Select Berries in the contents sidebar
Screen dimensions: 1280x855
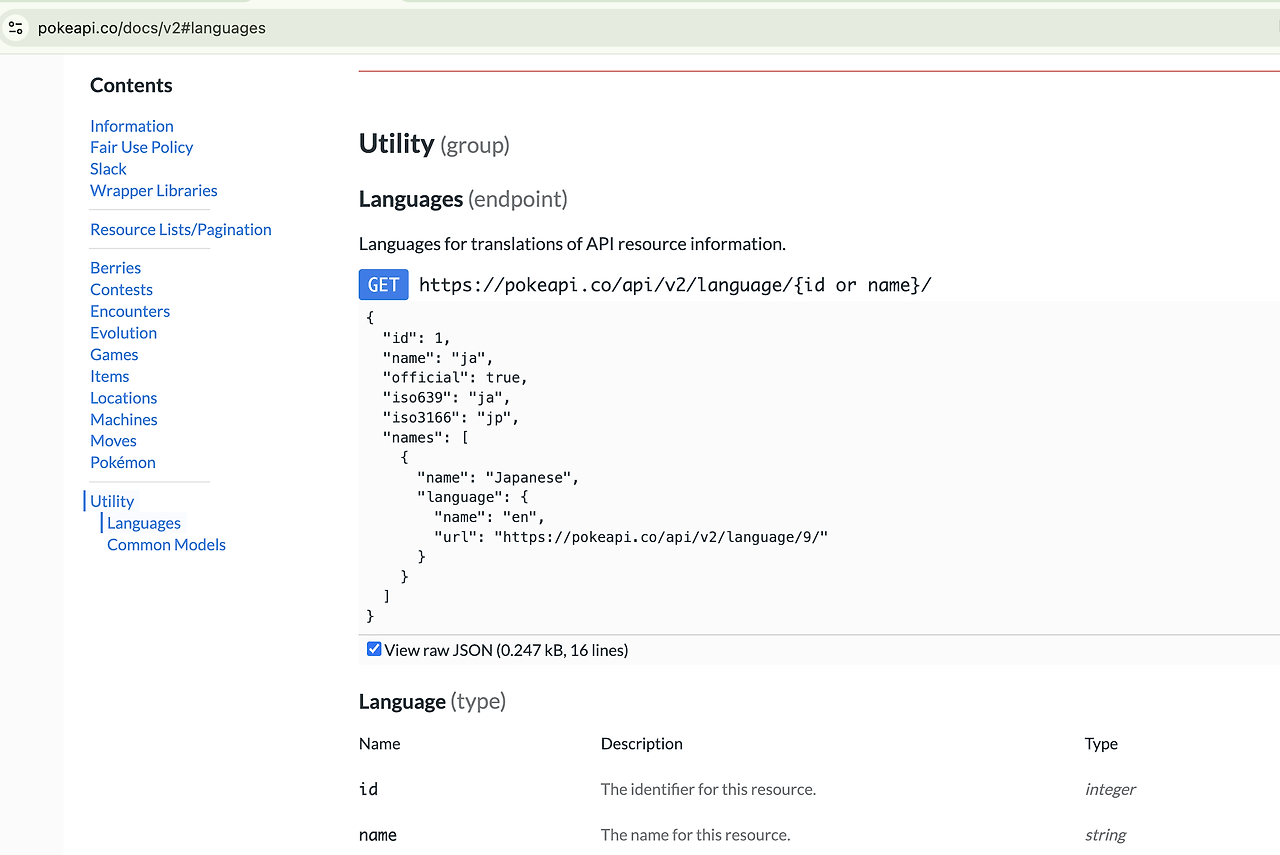pos(115,268)
